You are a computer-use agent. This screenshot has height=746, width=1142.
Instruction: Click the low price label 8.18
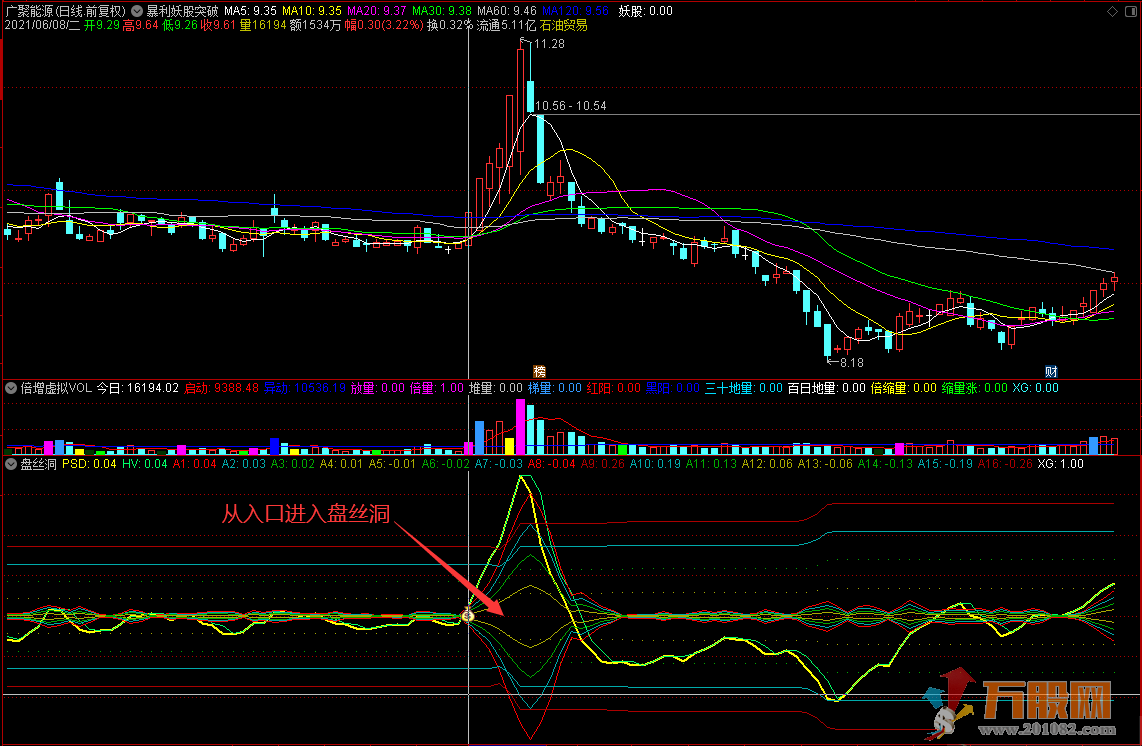click(851, 362)
